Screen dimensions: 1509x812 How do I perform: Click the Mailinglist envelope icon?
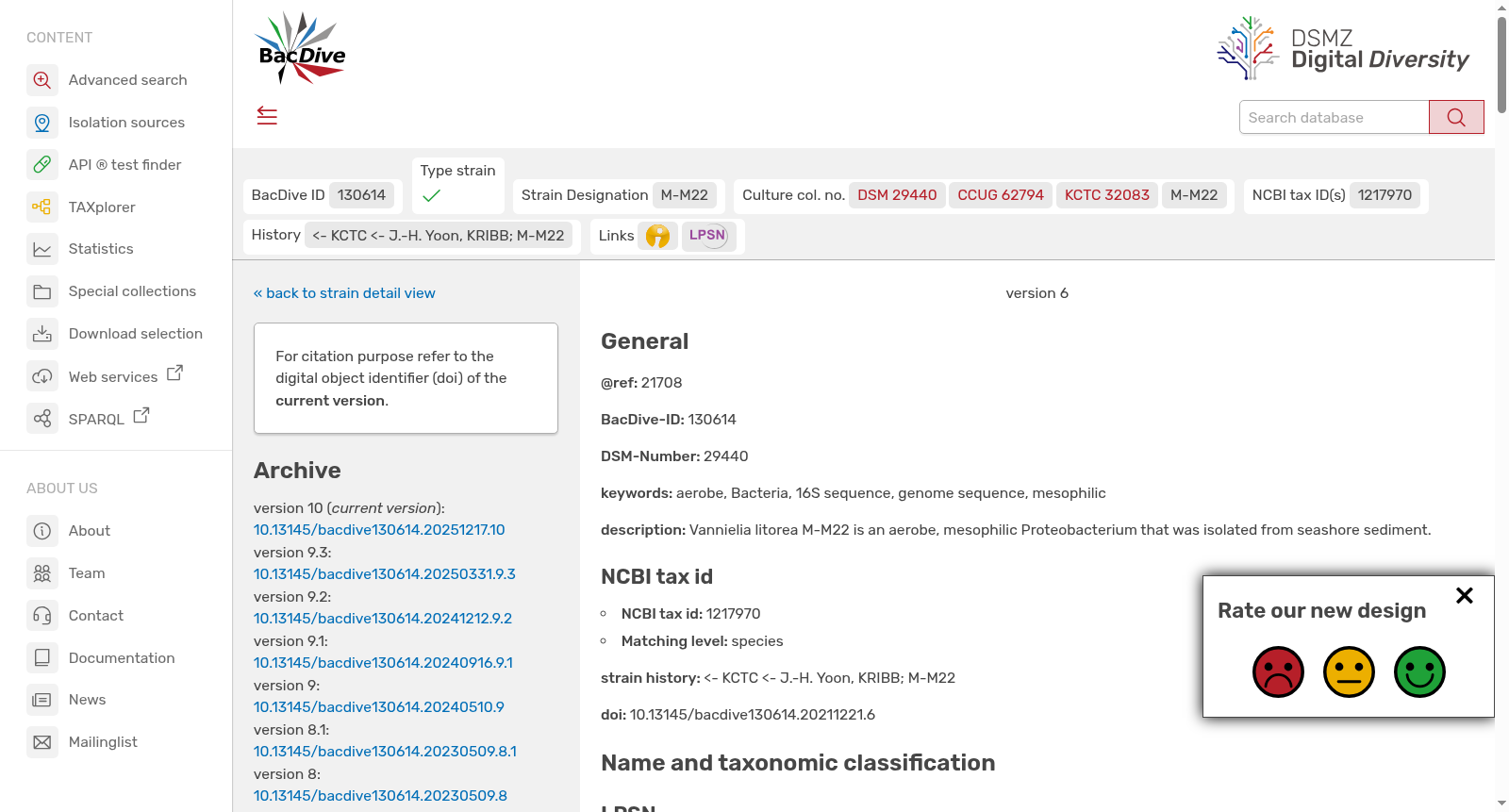tap(42, 742)
